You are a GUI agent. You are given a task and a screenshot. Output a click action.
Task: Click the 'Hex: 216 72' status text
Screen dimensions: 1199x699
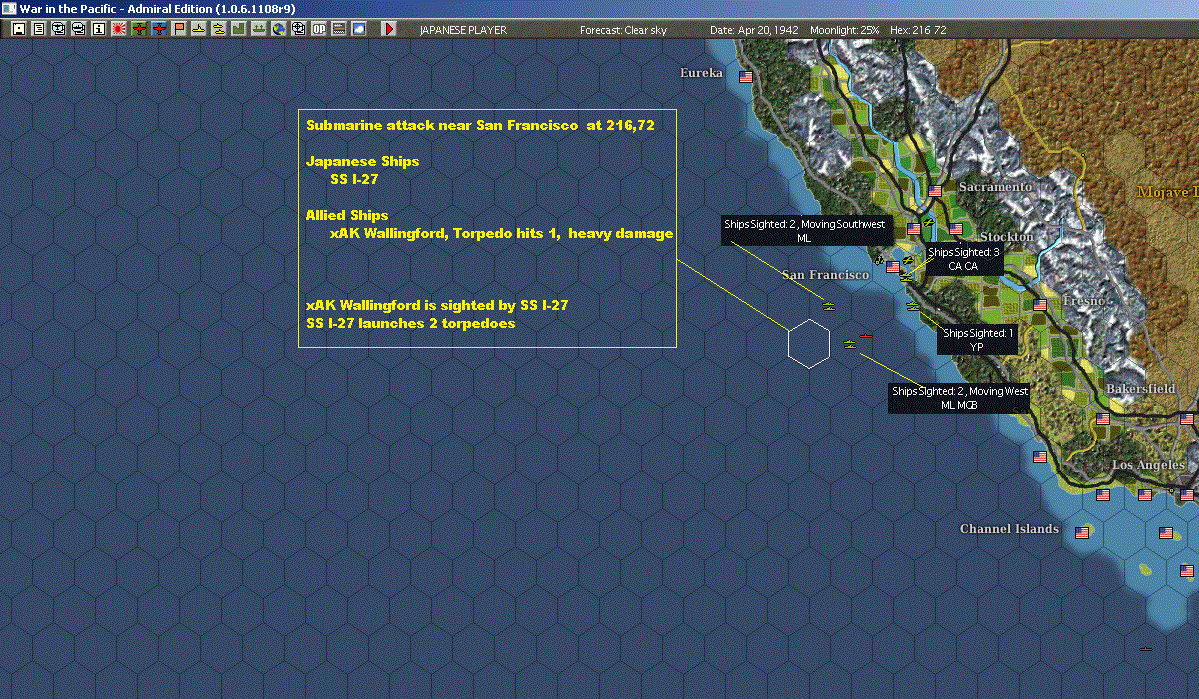(918, 30)
